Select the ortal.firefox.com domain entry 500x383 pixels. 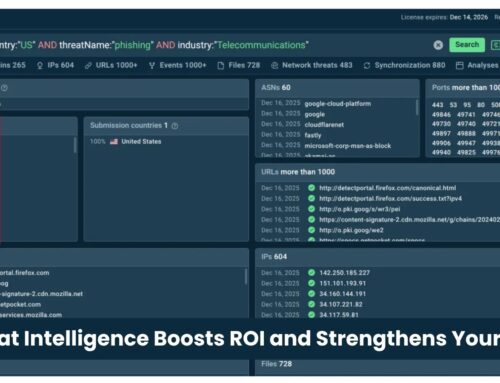point(25,273)
